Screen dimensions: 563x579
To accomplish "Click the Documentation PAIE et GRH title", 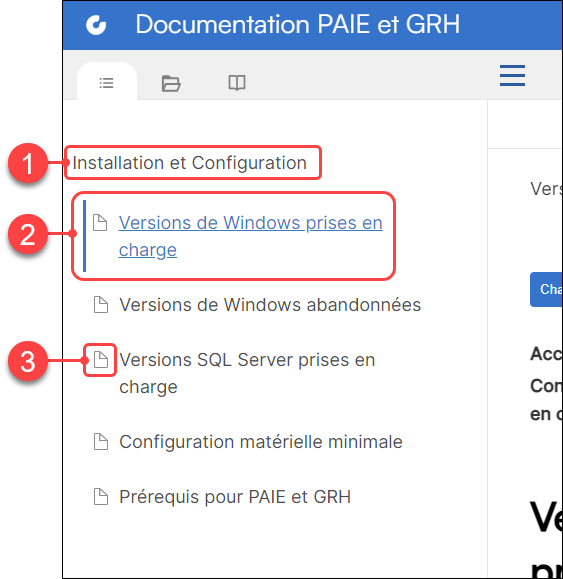I will (x=298, y=24).
